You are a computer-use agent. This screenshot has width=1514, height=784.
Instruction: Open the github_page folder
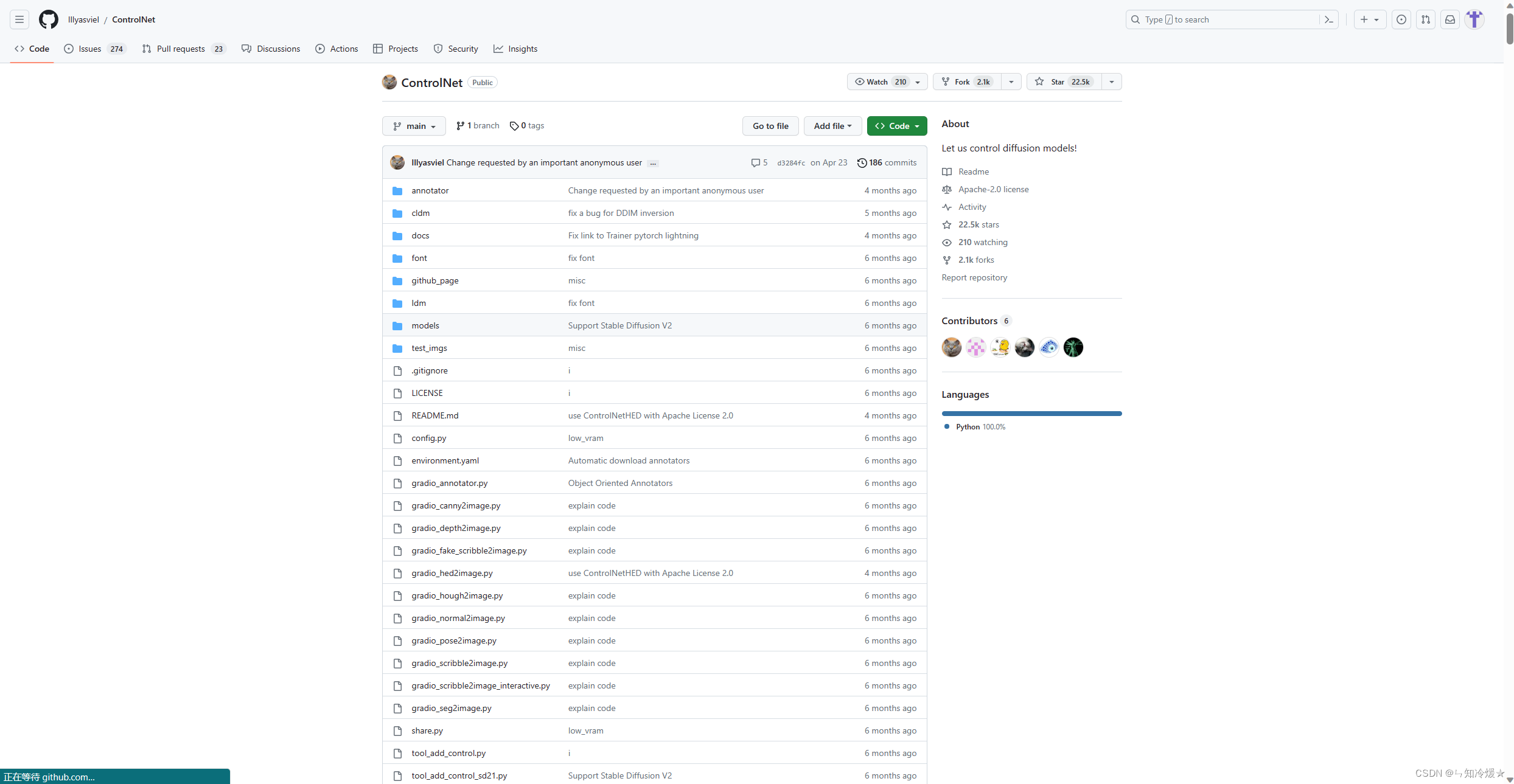435,280
